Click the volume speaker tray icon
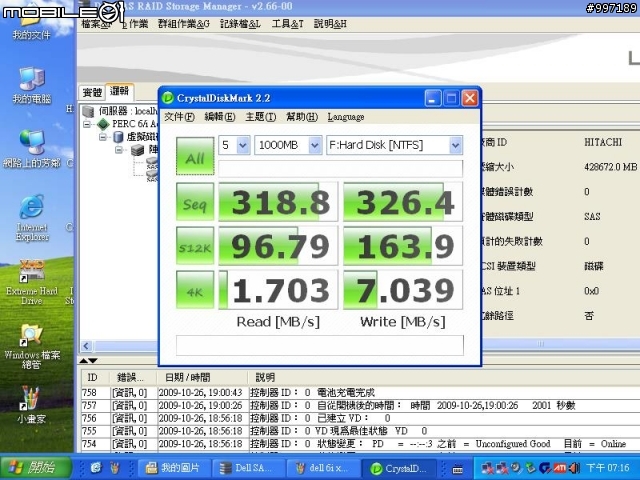This screenshot has height=480, width=640. [x=575, y=468]
